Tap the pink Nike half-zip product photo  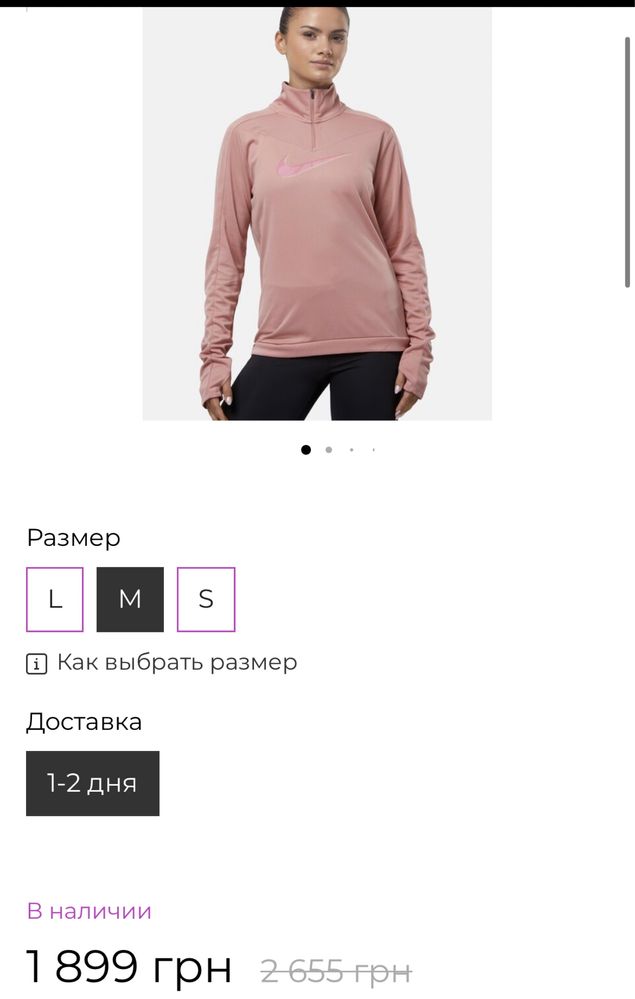[x=317, y=213]
